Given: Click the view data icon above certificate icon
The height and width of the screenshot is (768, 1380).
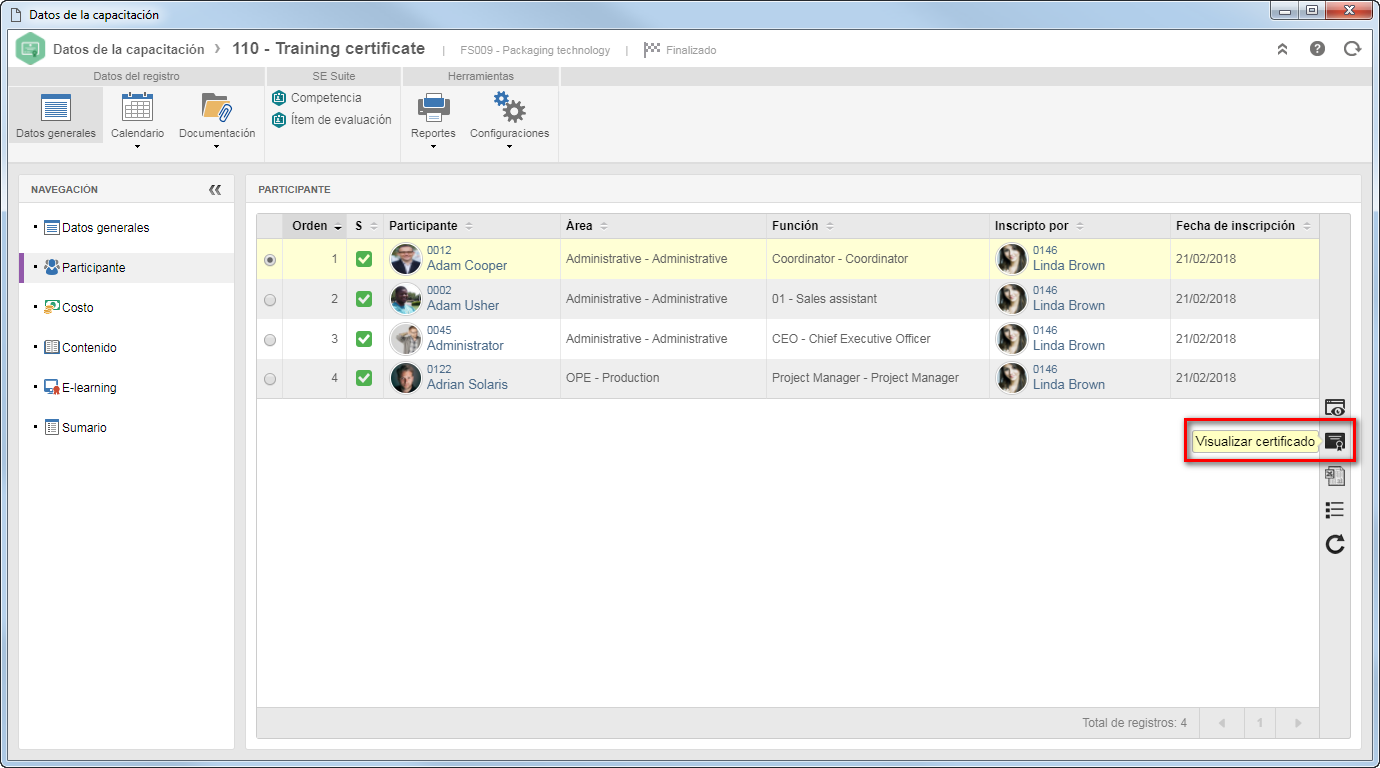Looking at the screenshot, I should pos(1334,407).
